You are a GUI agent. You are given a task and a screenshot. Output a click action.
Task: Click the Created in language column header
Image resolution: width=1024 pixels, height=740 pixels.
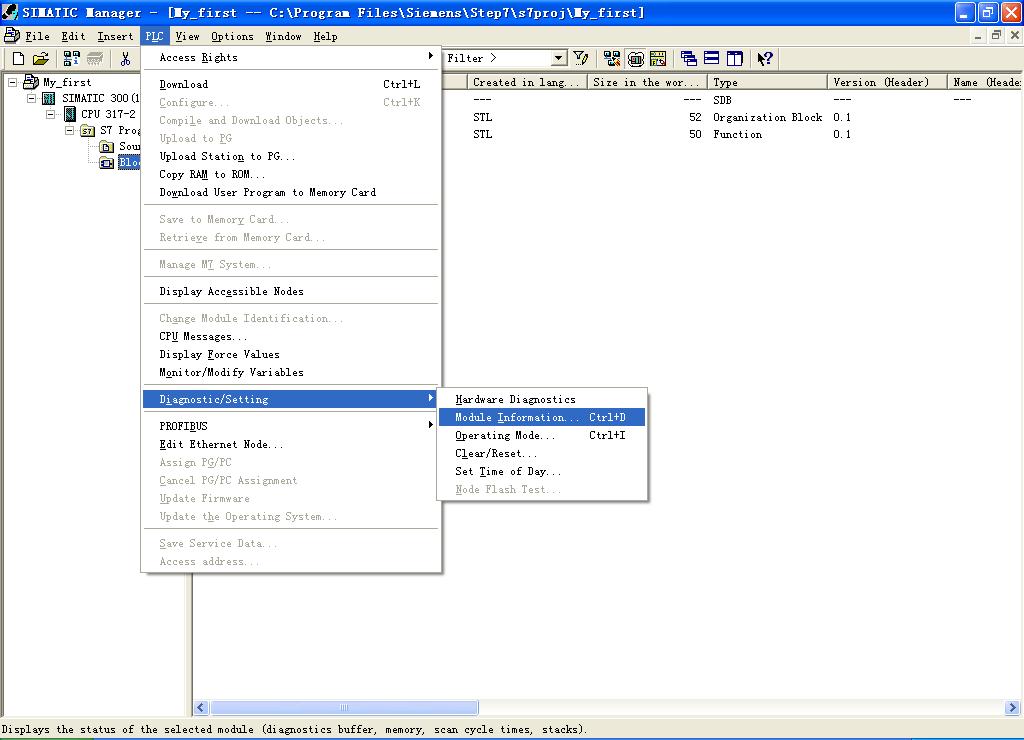pos(527,82)
